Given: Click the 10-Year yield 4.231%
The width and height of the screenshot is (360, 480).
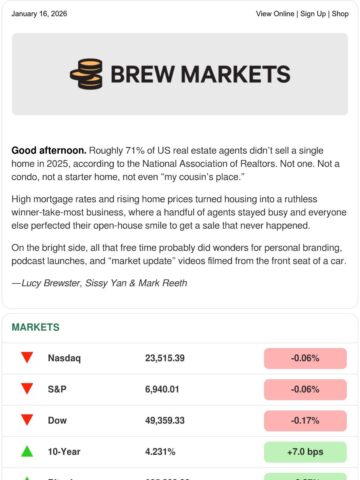Looking at the screenshot, I should pos(160,452).
